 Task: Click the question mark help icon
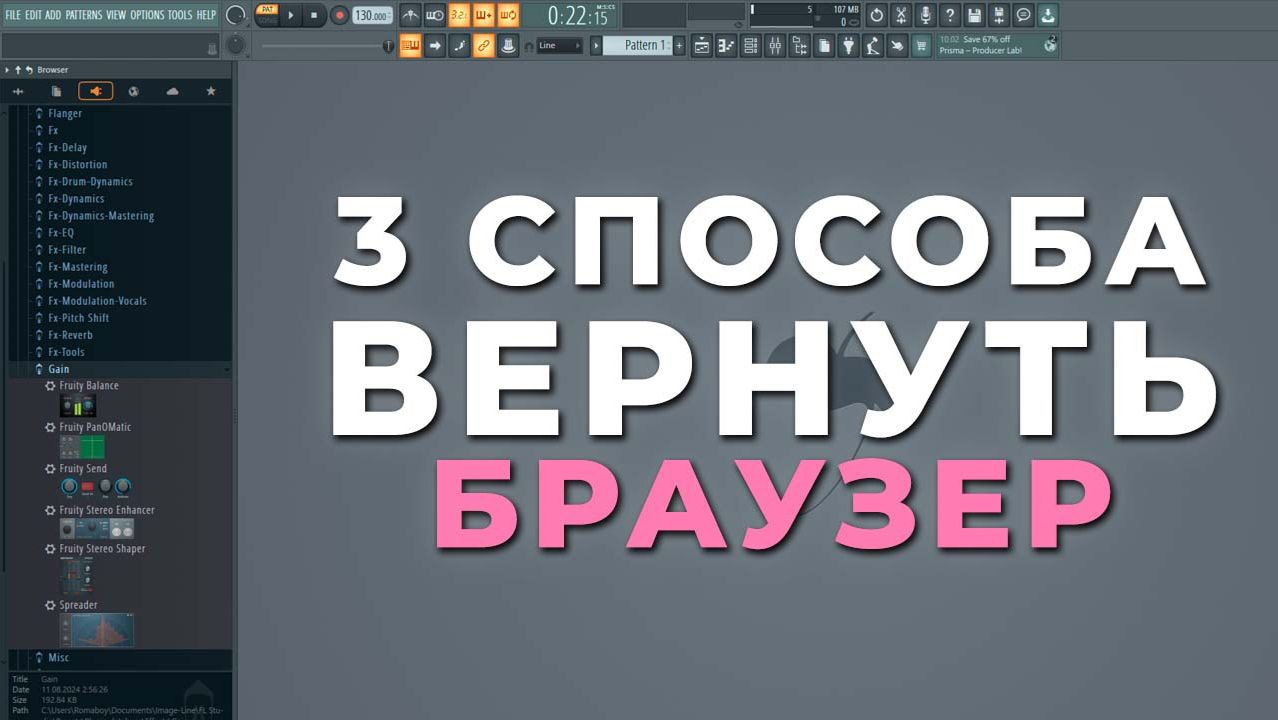950,15
